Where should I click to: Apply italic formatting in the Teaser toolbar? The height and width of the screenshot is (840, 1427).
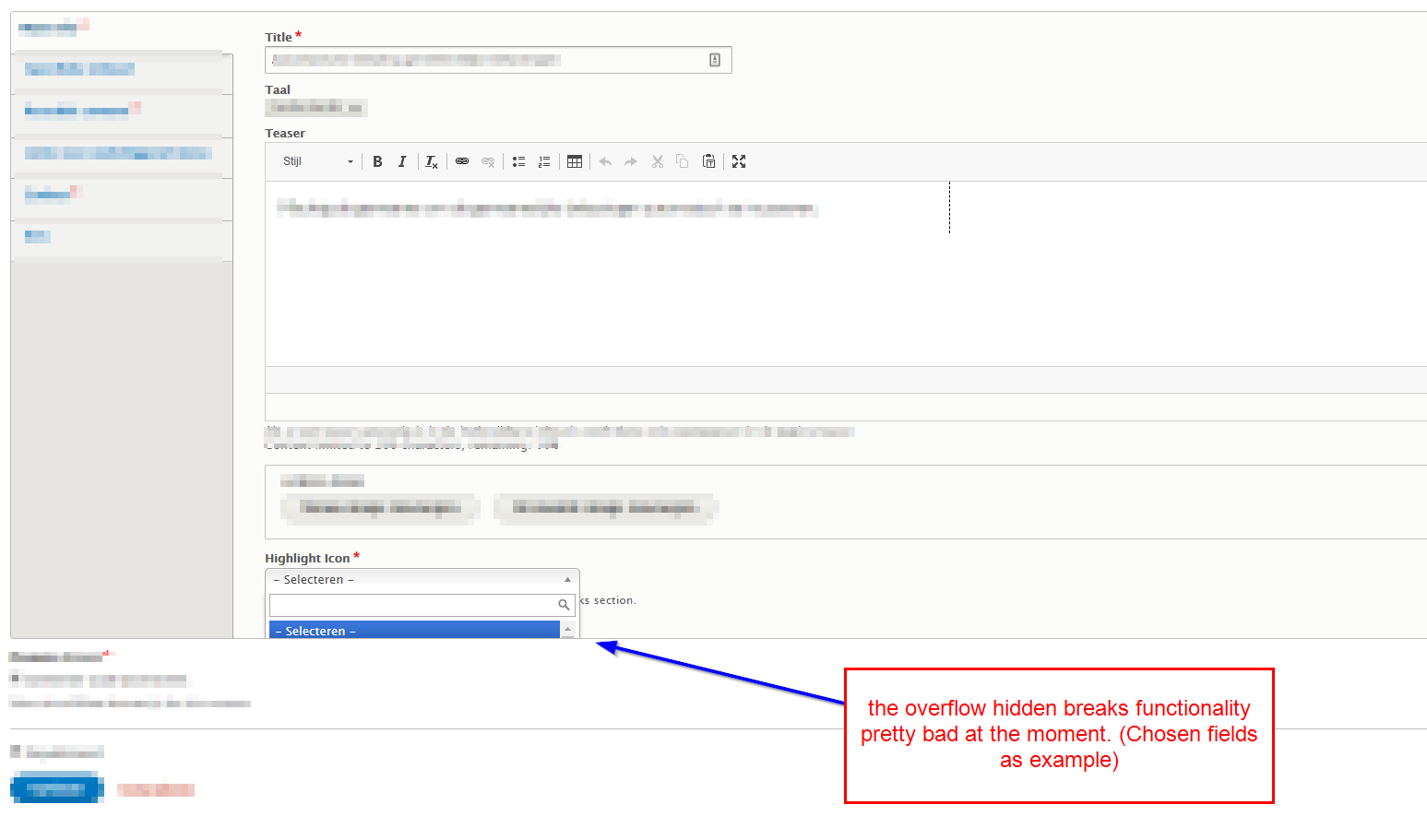[402, 161]
